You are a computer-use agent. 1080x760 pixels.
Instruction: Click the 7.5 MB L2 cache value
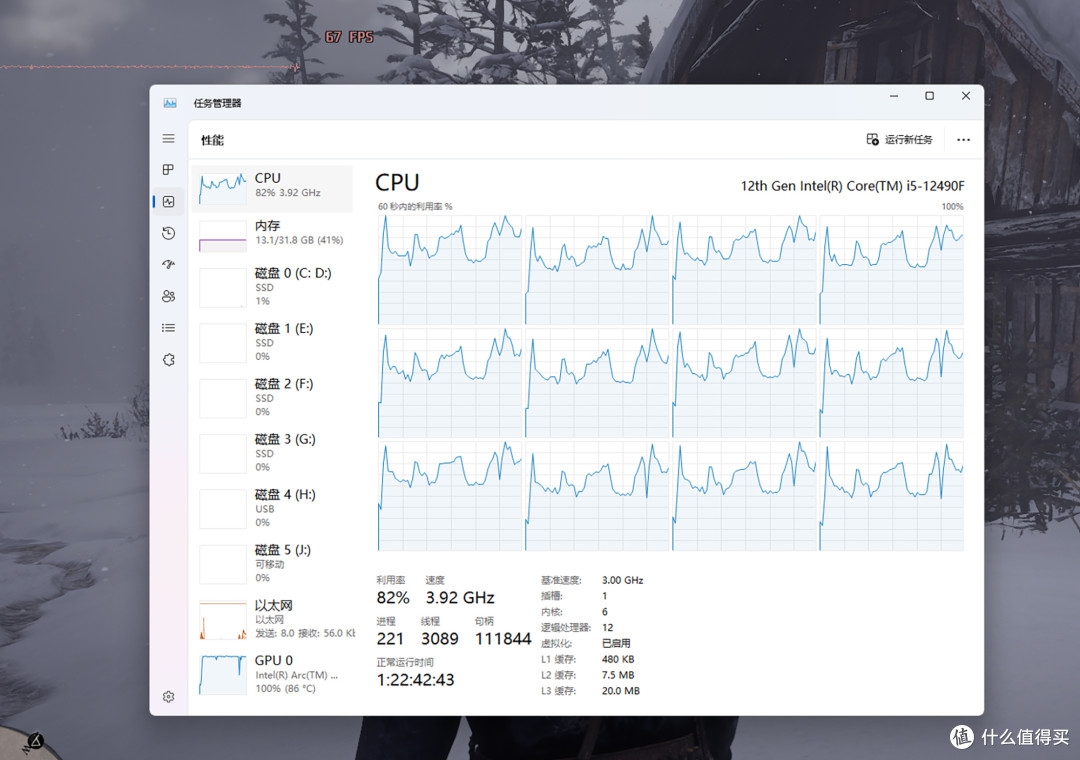tap(618, 675)
